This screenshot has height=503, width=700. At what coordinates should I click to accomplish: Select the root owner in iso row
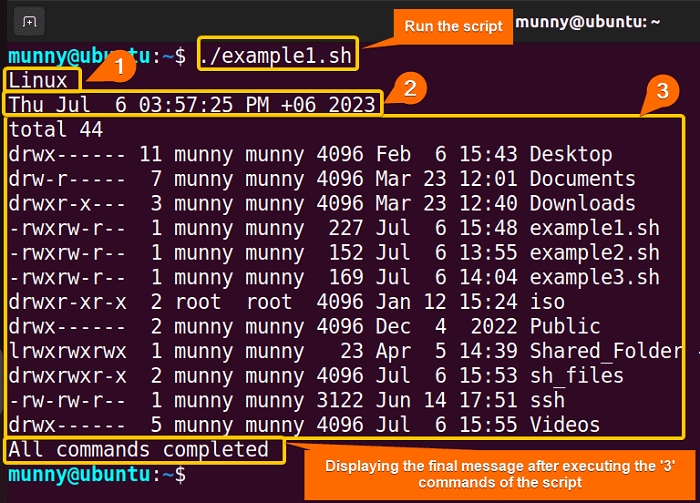[198, 302]
